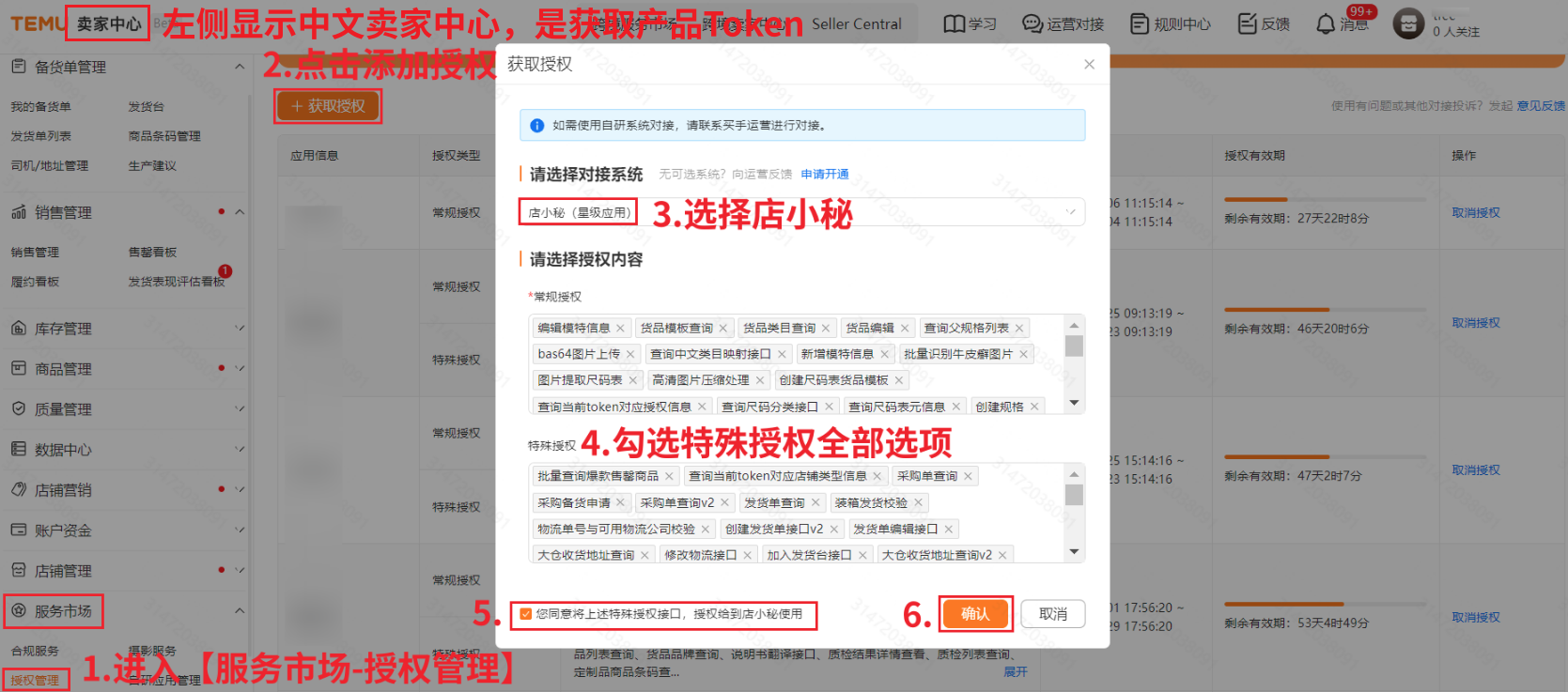Remove the bas64图片上传 permission tag
The height and width of the screenshot is (692, 1568).
tap(630, 354)
